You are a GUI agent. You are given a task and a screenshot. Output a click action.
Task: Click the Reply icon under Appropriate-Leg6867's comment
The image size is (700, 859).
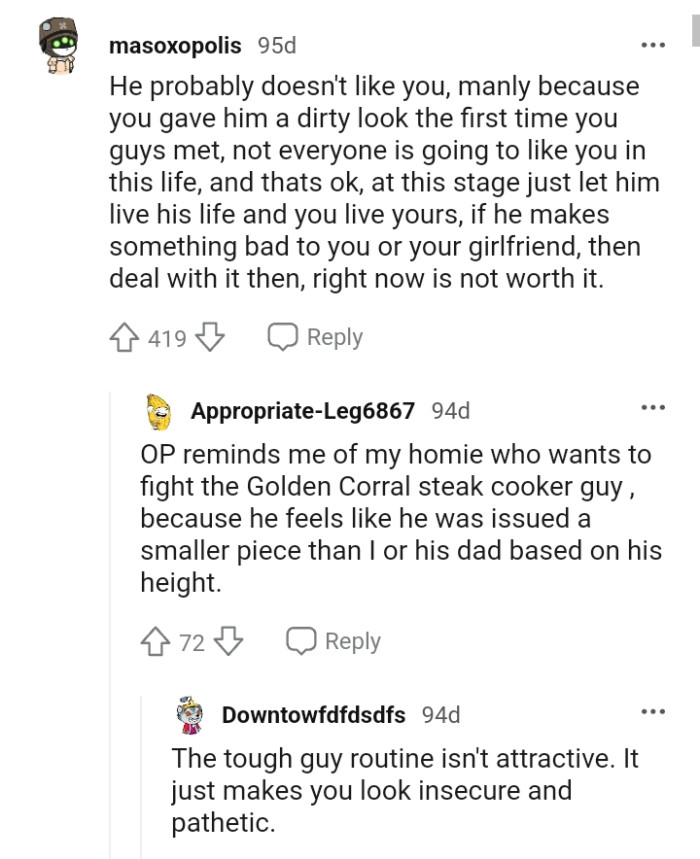pos(302,640)
